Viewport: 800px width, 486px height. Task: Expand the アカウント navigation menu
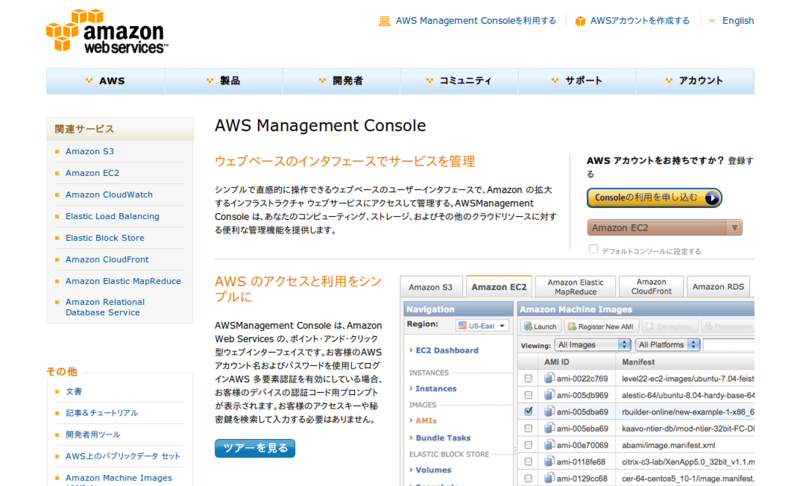click(x=695, y=81)
